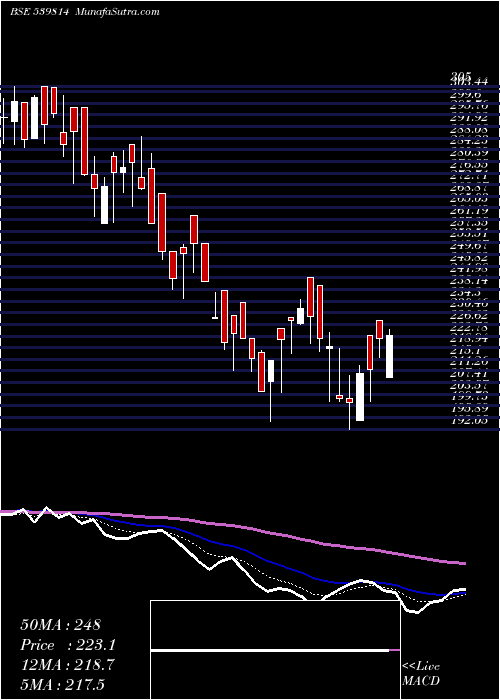Click the 192.05 price axis label
This screenshot has width=500, height=700.
click(x=469, y=420)
